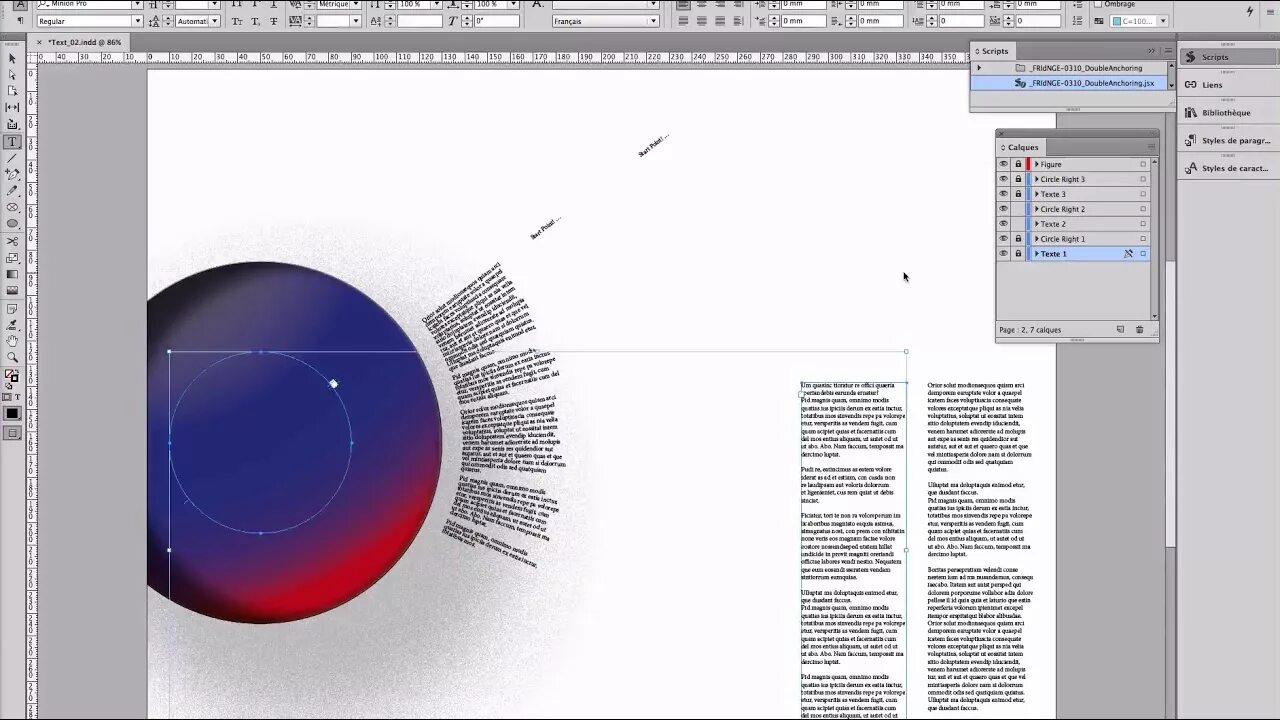The width and height of the screenshot is (1280, 720).
Task: Open the Bibliothèque panel
Action: tap(1226, 113)
